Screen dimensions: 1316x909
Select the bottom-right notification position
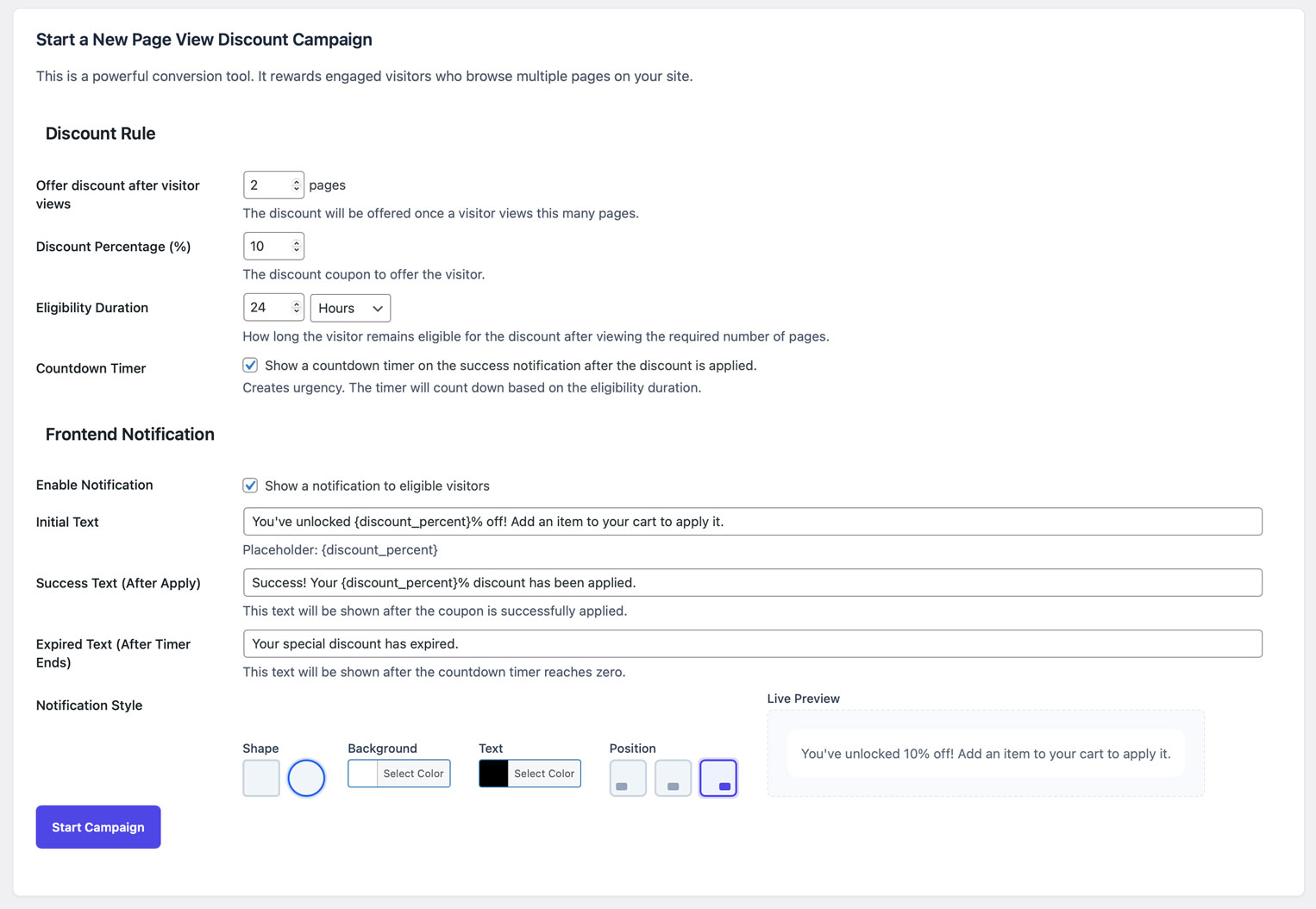pos(718,777)
